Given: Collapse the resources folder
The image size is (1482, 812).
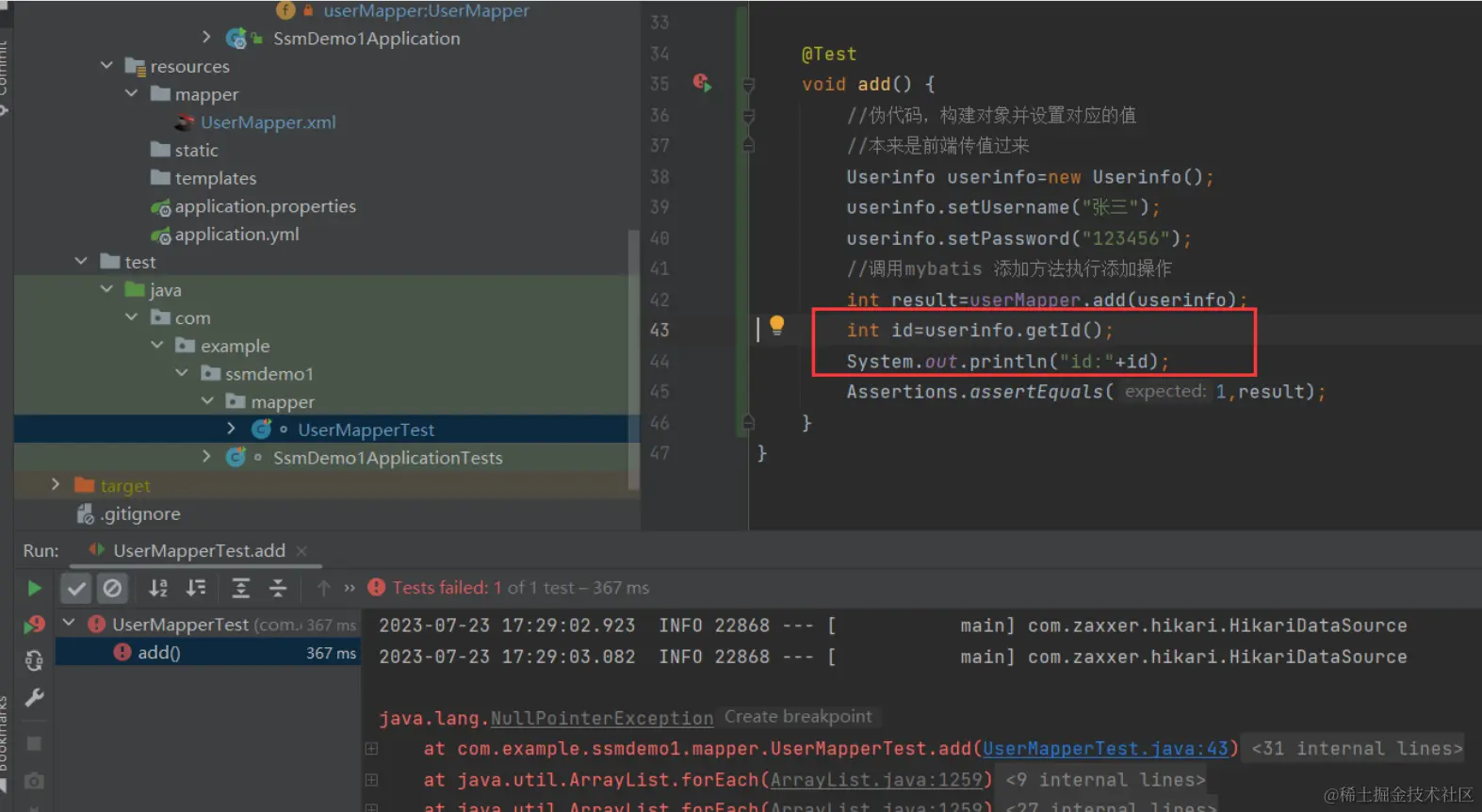Looking at the screenshot, I should click(x=106, y=66).
